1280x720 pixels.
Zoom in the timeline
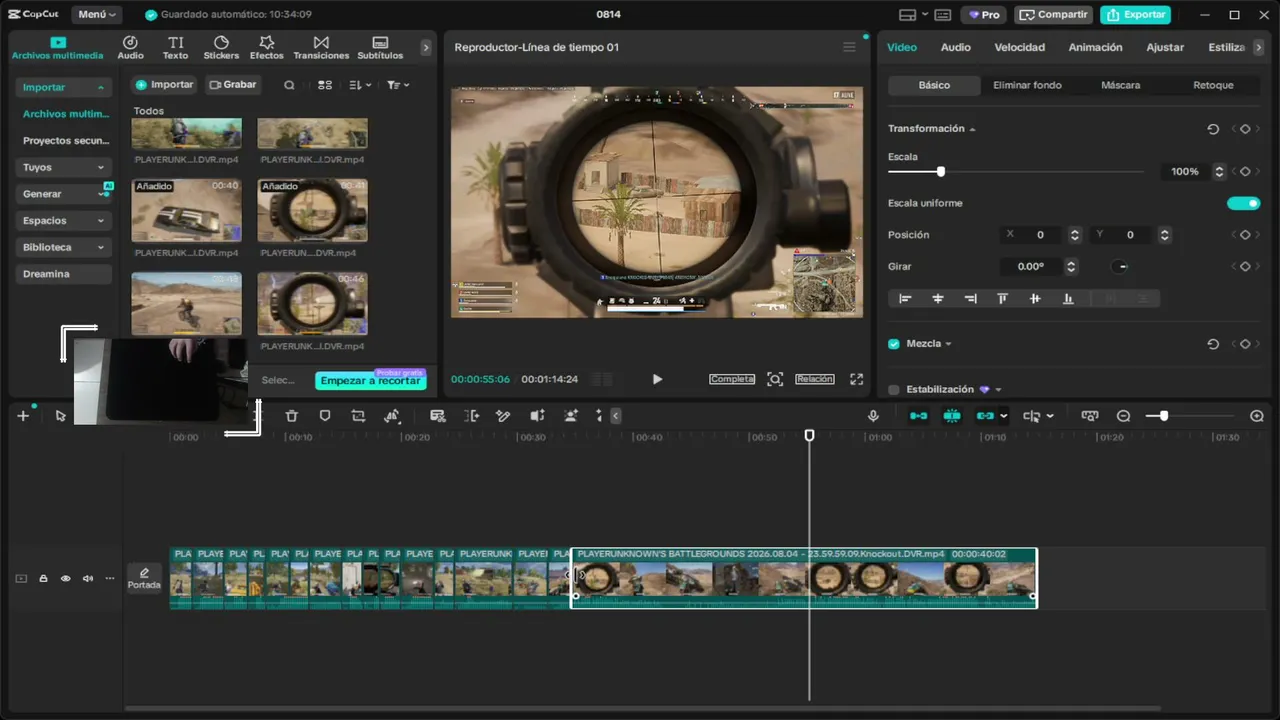(1257, 416)
